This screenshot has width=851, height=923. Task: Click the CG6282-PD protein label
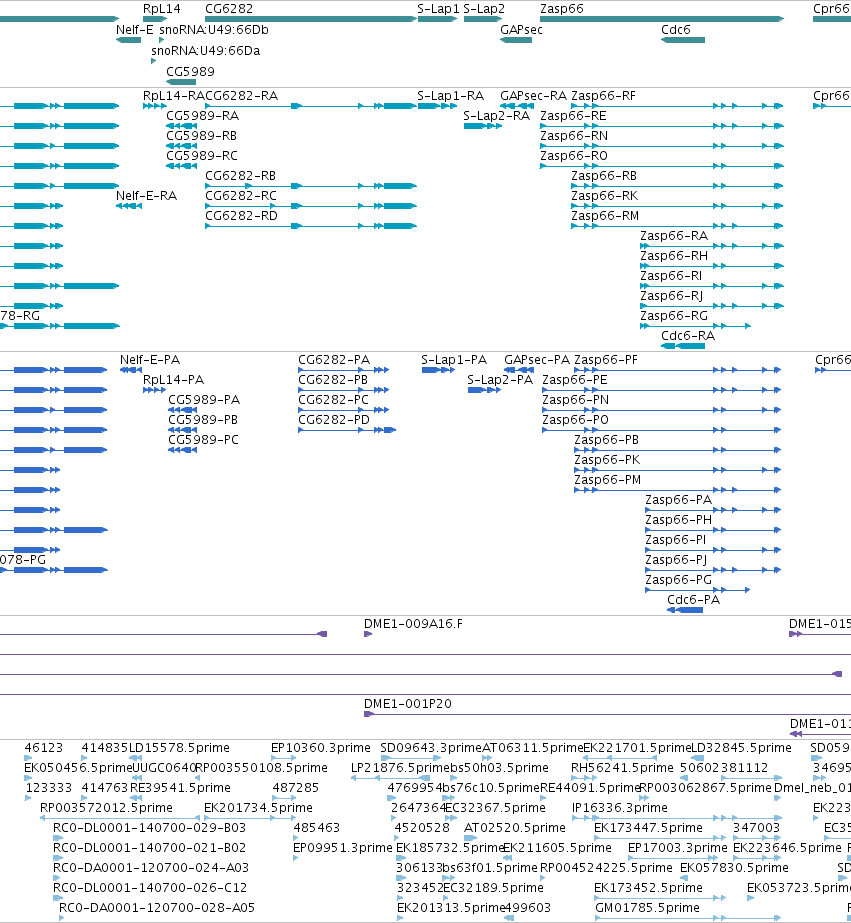click(x=334, y=420)
